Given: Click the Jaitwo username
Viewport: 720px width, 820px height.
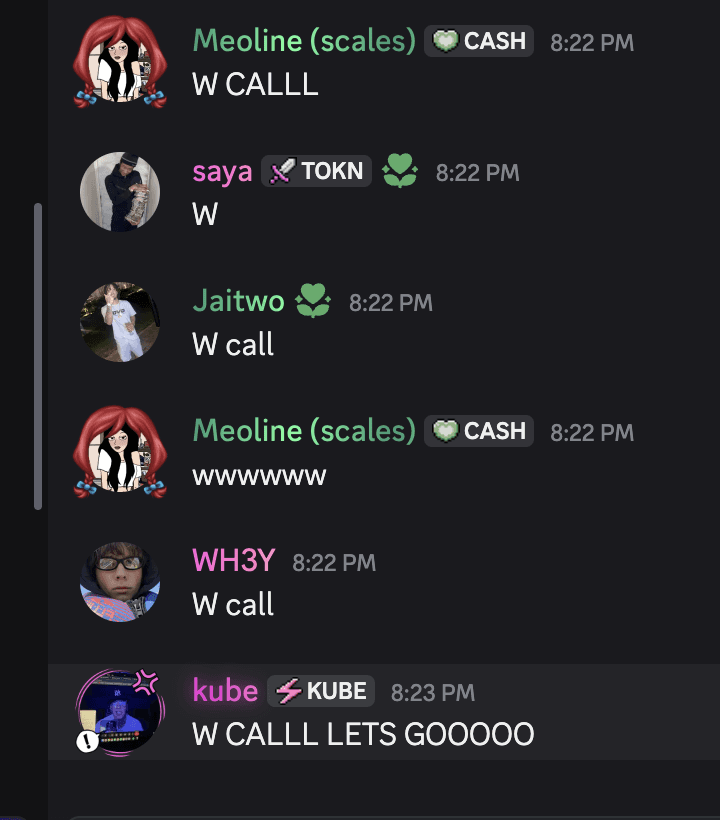Looking at the screenshot, I should point(238,301).
